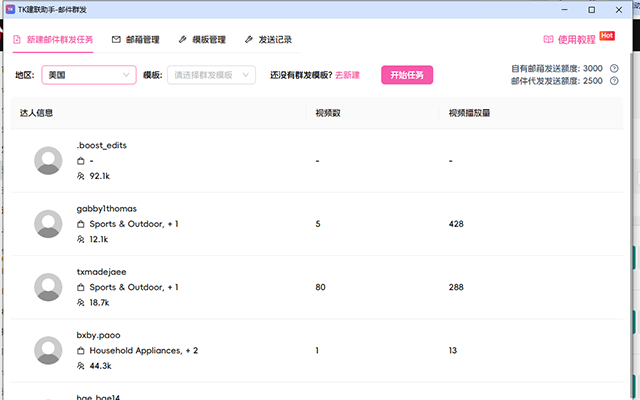Select the username txmadejaee
Image resolution: width=640 pixels, height=400 pixels.
pyautogui.click(x=101, y=272)
